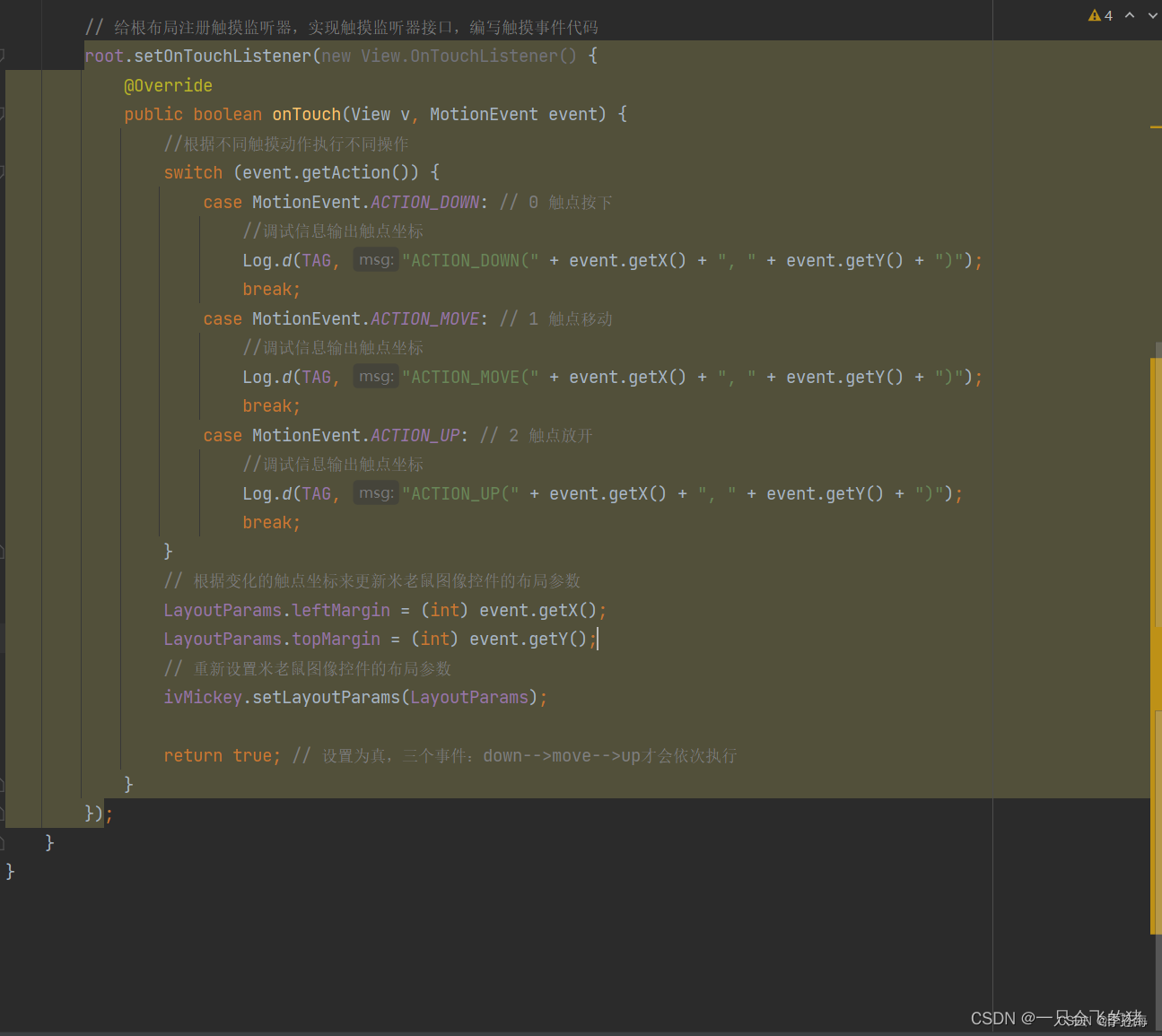Click TAG argument on the ACTION_UP line
Viewport: 1162px width, 1036px height.
pos(317,494)
